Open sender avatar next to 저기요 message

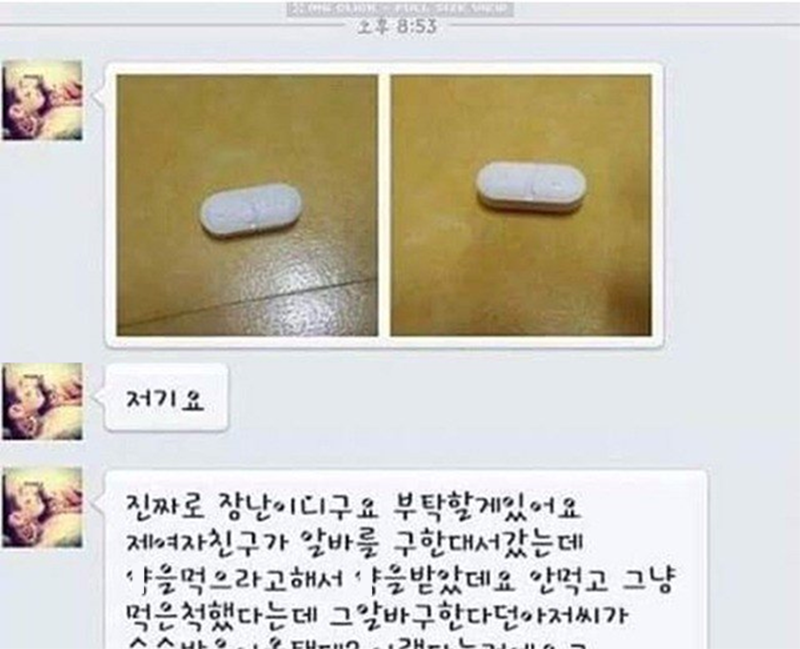click(x=42, y=402)
